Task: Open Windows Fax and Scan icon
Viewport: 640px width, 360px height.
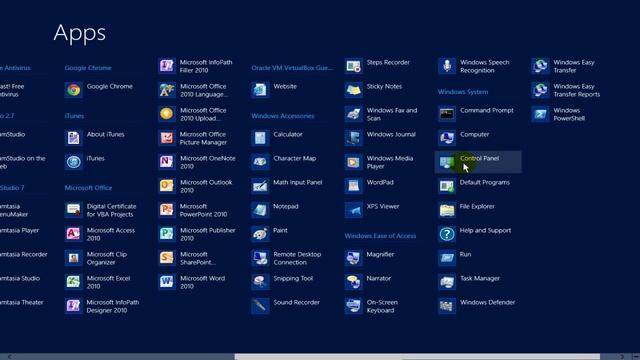Action: click(x=353, y=114)
